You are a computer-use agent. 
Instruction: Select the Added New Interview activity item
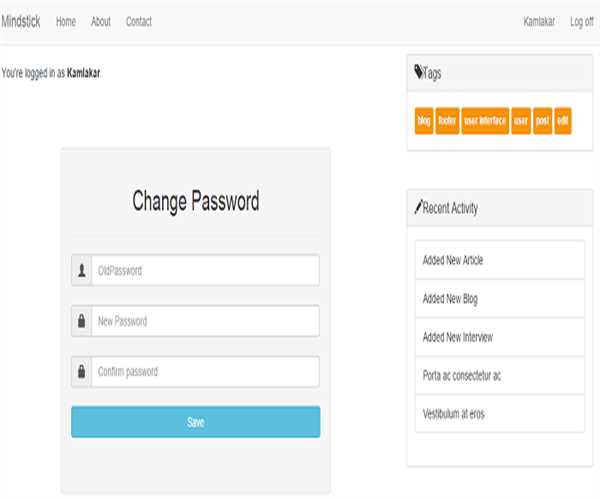pos(499,337)
